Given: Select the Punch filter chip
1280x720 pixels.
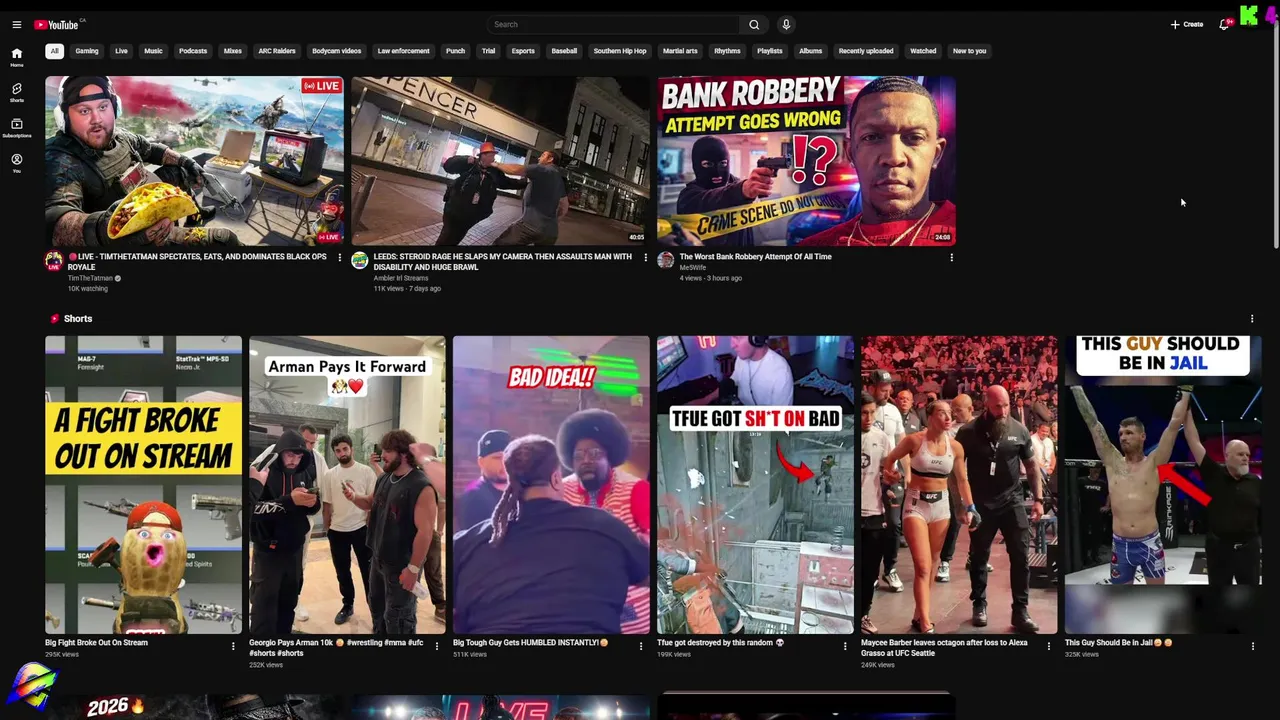Looking at the screenshot, I should (455, 51).
